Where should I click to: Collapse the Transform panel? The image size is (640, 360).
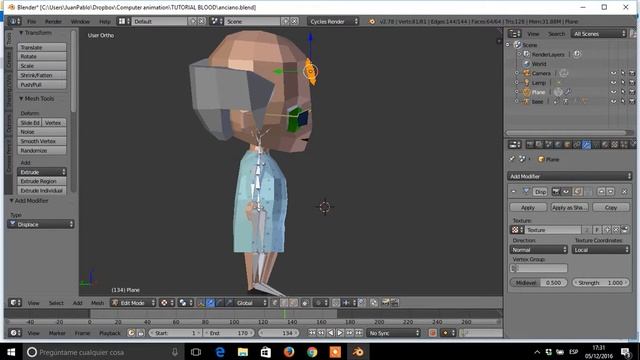[21, 33]
